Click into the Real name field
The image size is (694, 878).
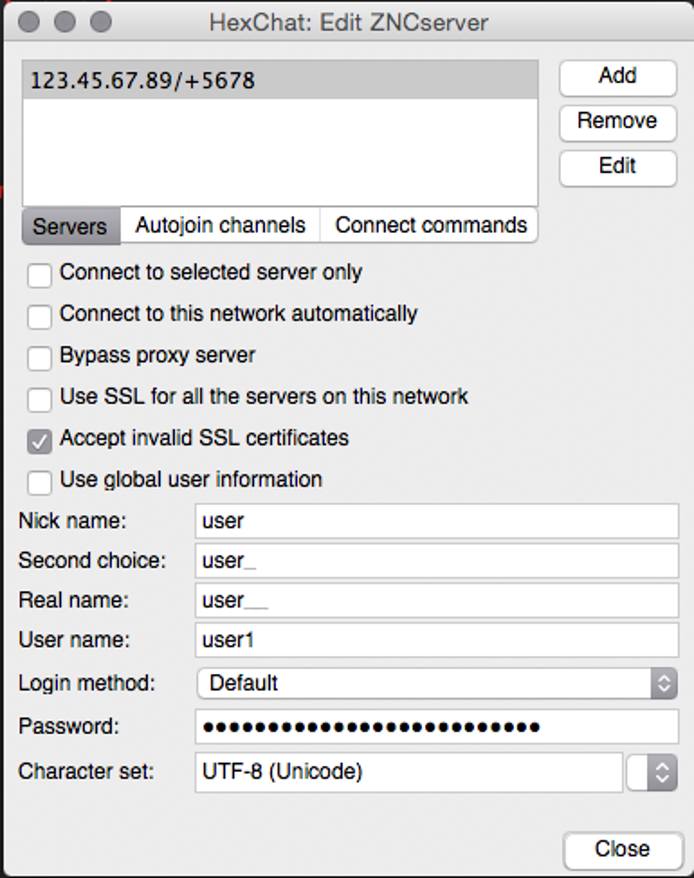(x=436, y=601)
